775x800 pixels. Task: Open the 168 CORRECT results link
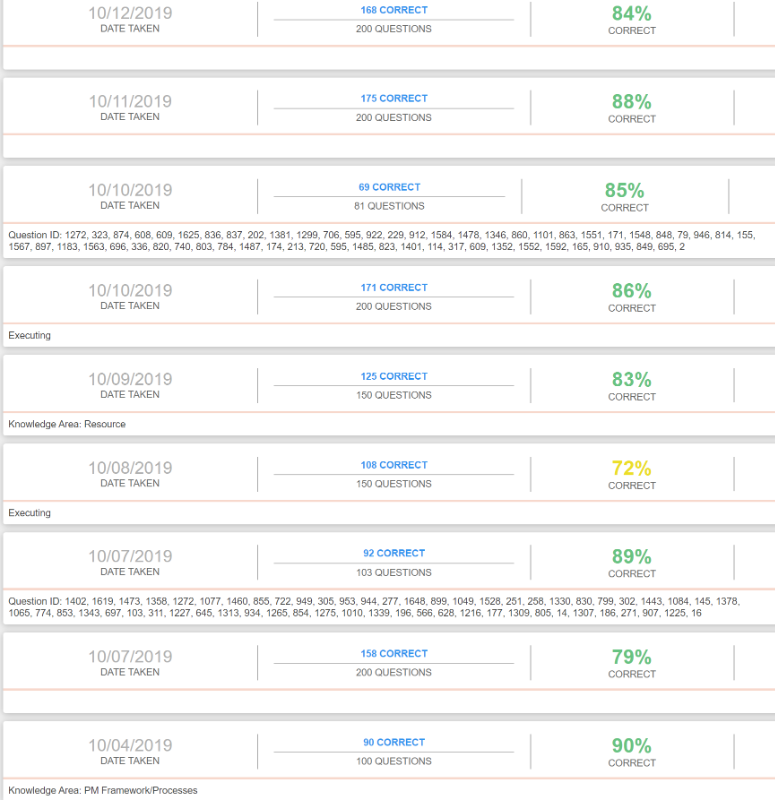[394, 10]
